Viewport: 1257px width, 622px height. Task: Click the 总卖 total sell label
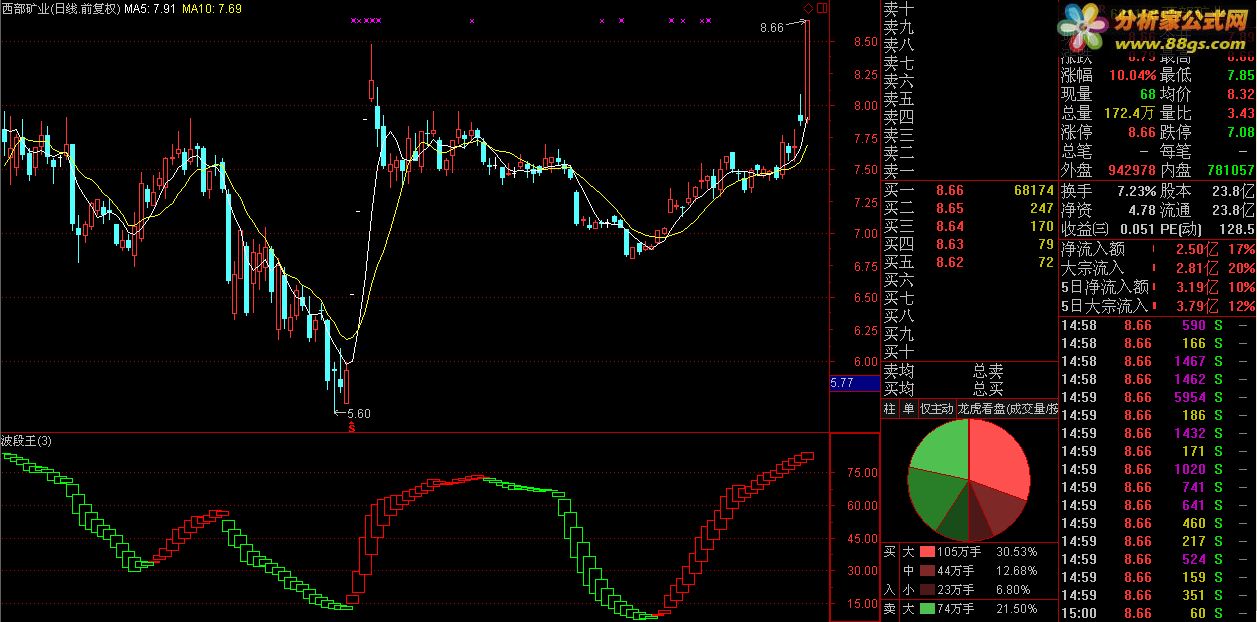[x=988, y=371]
